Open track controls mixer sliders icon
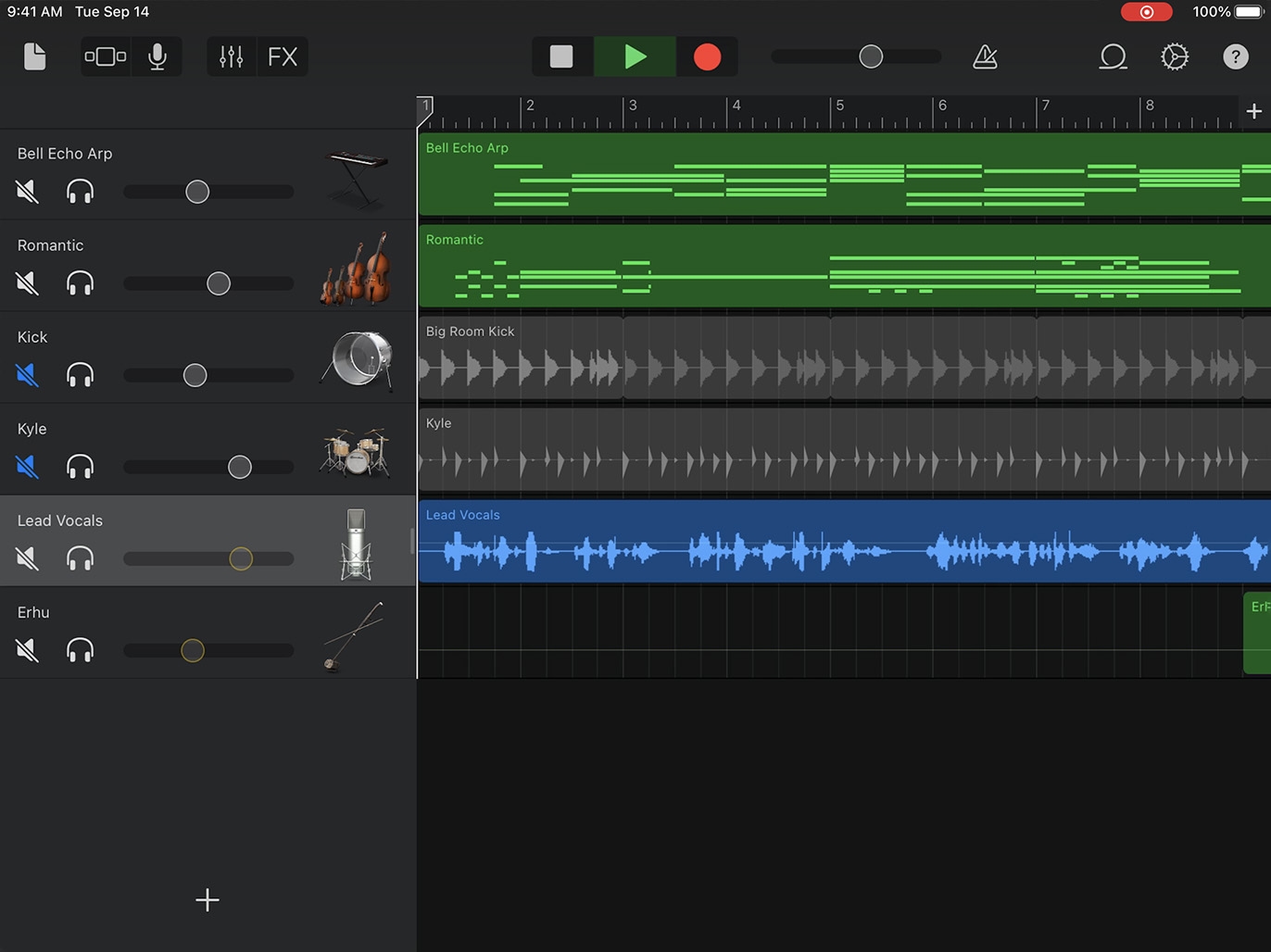Screen dimensions: 1271x952 [231, 56]
